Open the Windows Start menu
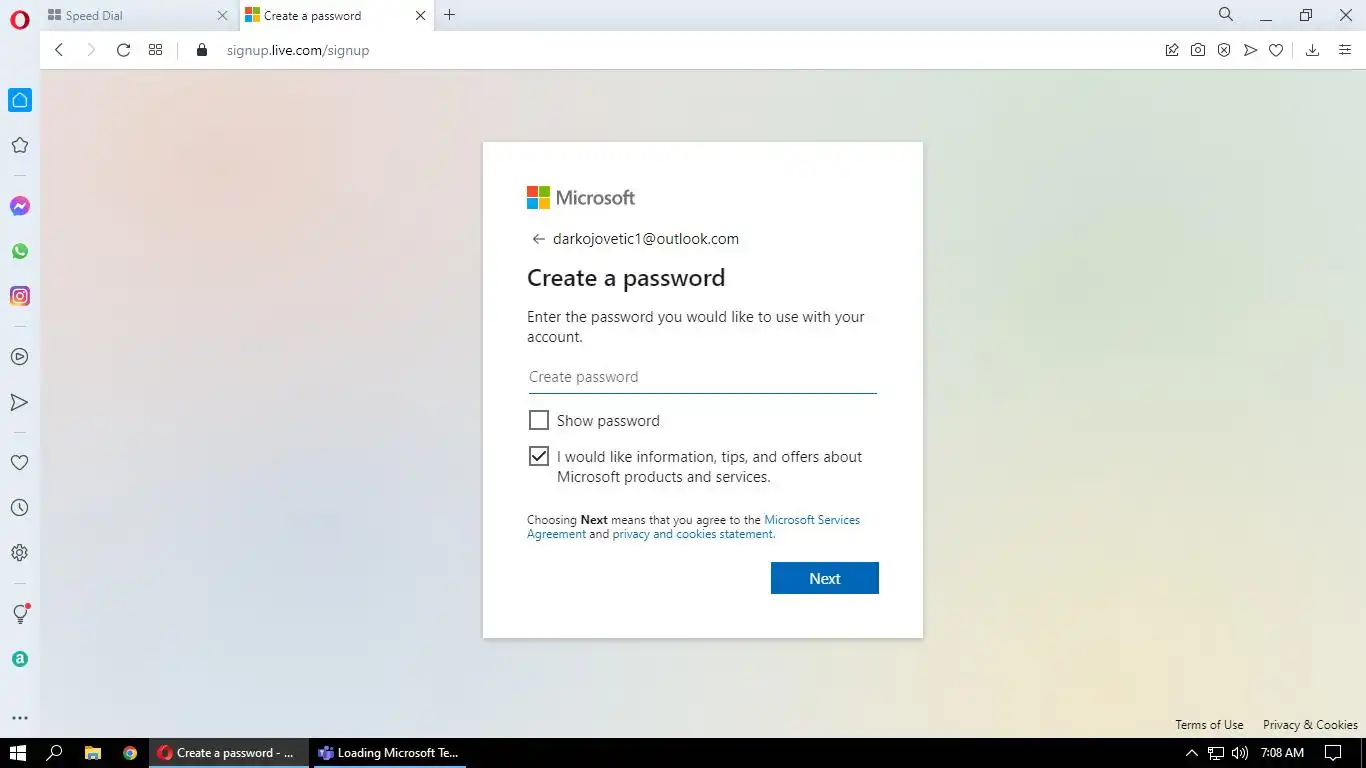The height and width of the screenshot is (768, 1366). [18, 753]
